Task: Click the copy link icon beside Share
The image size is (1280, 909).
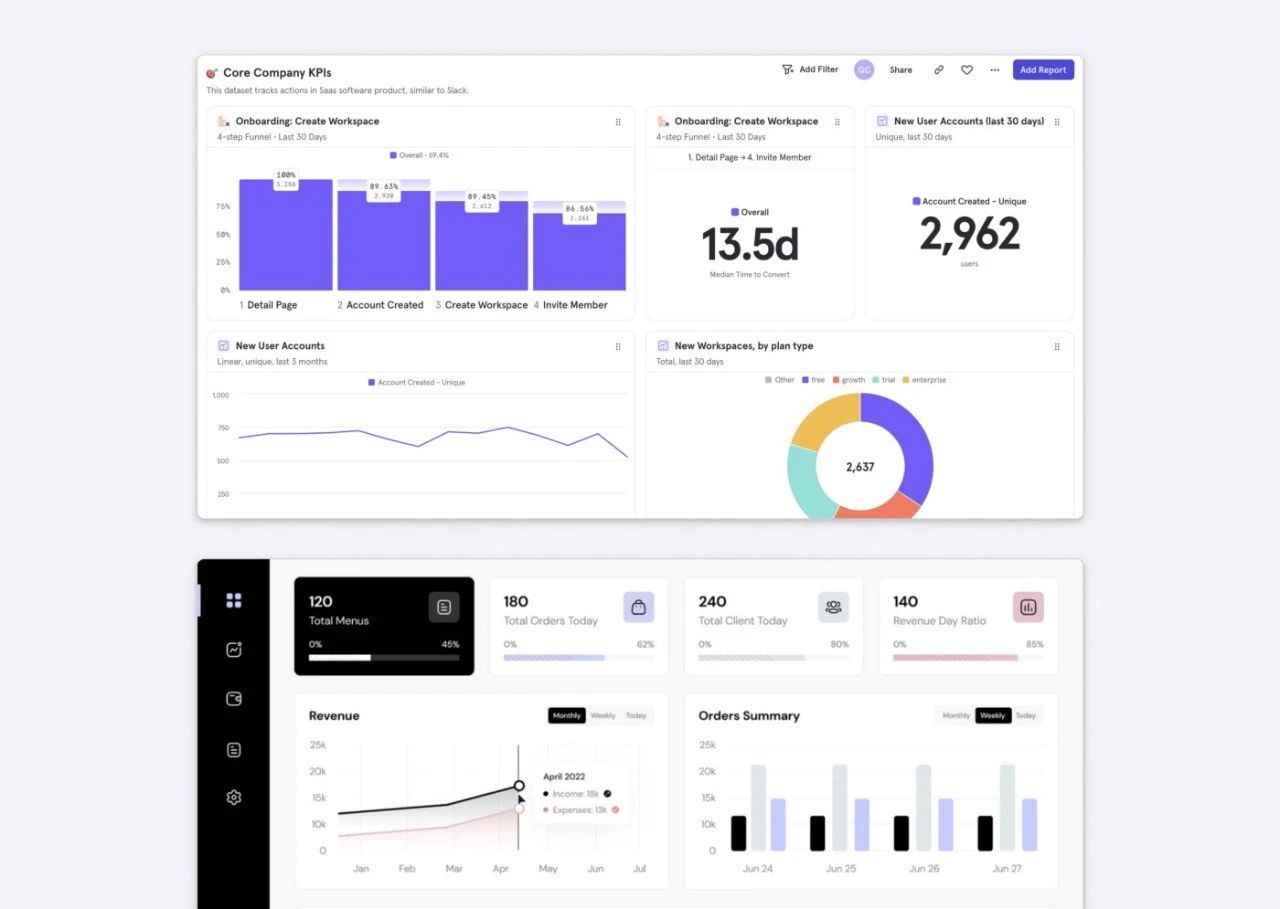Action: pyautogui.click(x=938, y=70)
